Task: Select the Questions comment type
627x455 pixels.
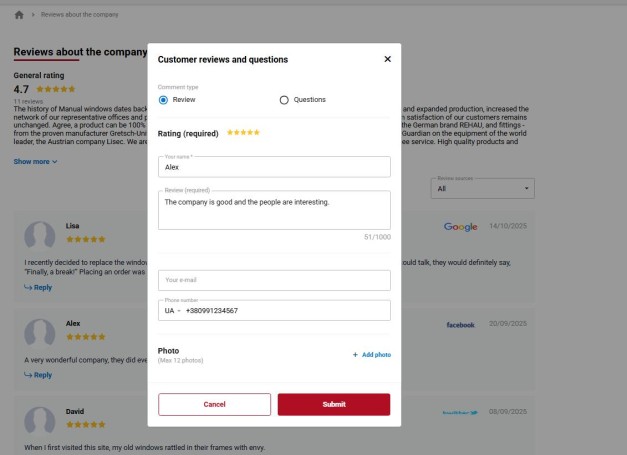Action: 284,100
